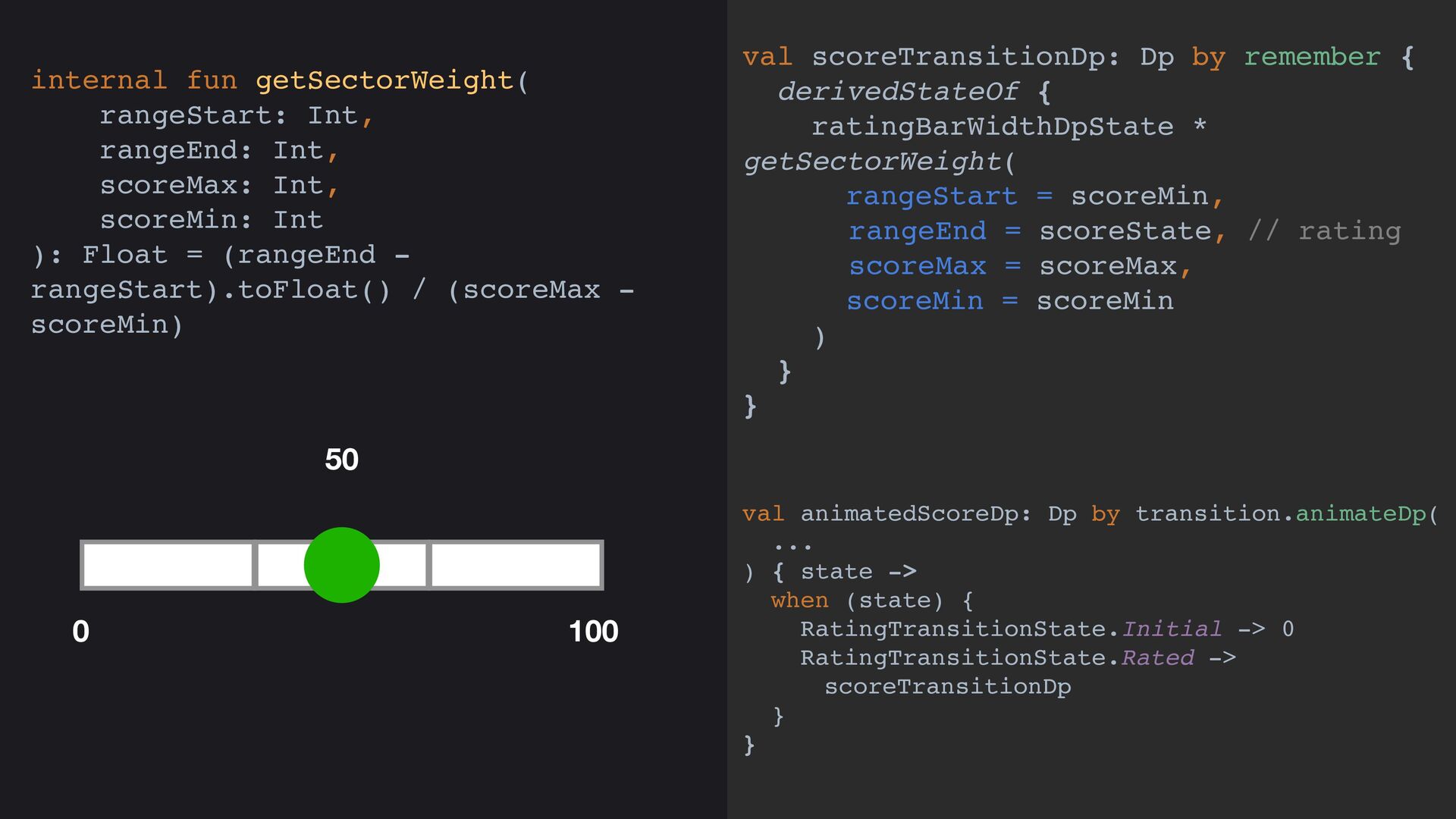This screenshot has height=819, width=1456.
Task: Click the "when" keyword in the code
Action: 799,601
